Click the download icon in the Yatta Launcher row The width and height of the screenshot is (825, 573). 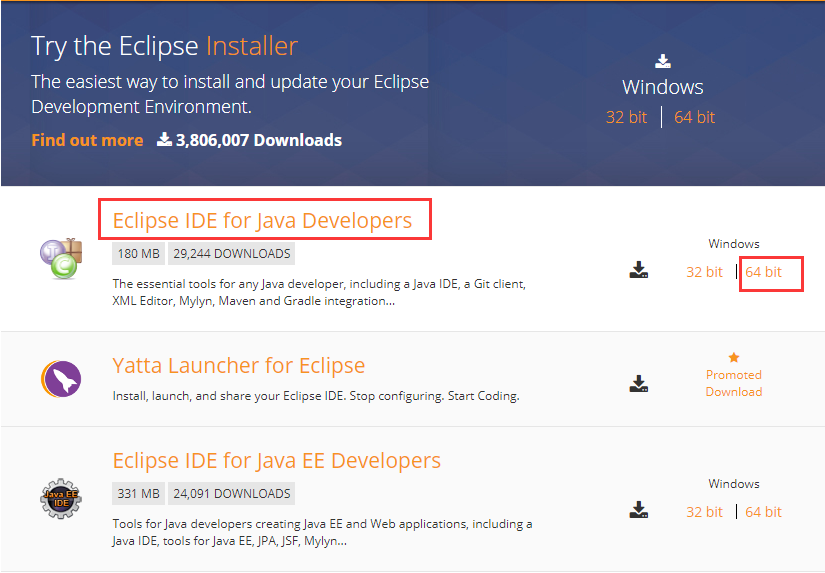pyautogui.click(x=639, y=384)
